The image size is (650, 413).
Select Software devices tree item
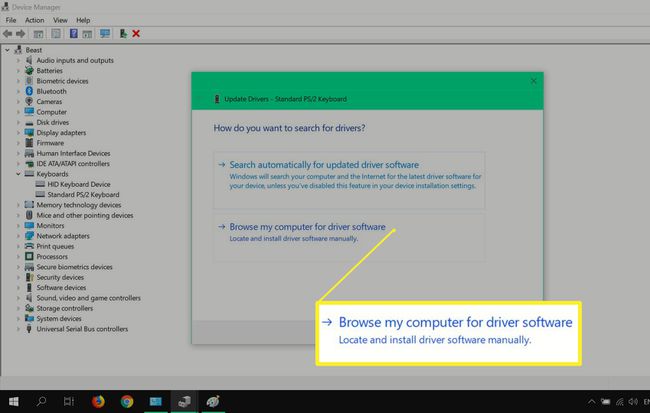[61, 287]
